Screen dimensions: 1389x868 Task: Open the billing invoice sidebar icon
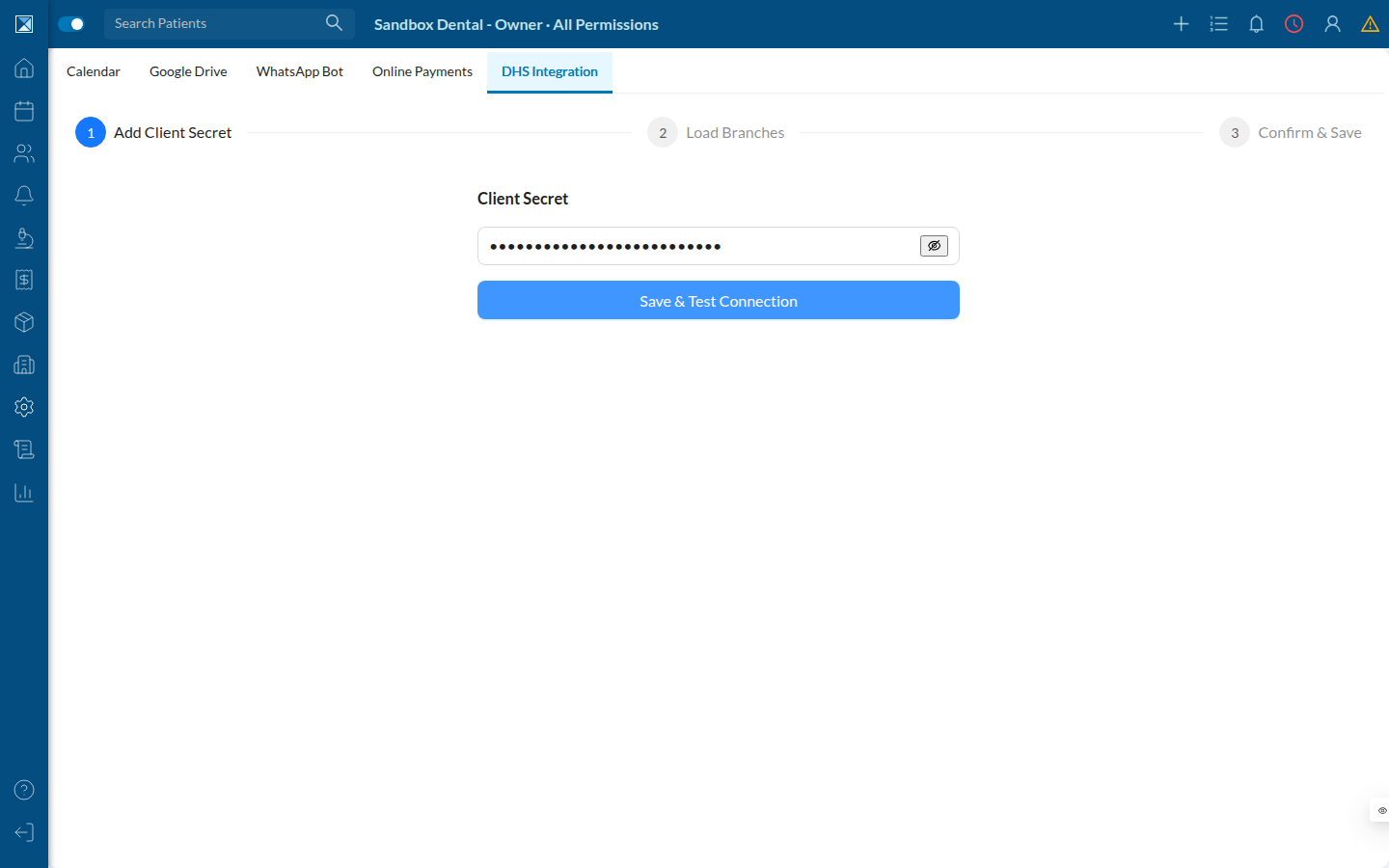[24, 280]
